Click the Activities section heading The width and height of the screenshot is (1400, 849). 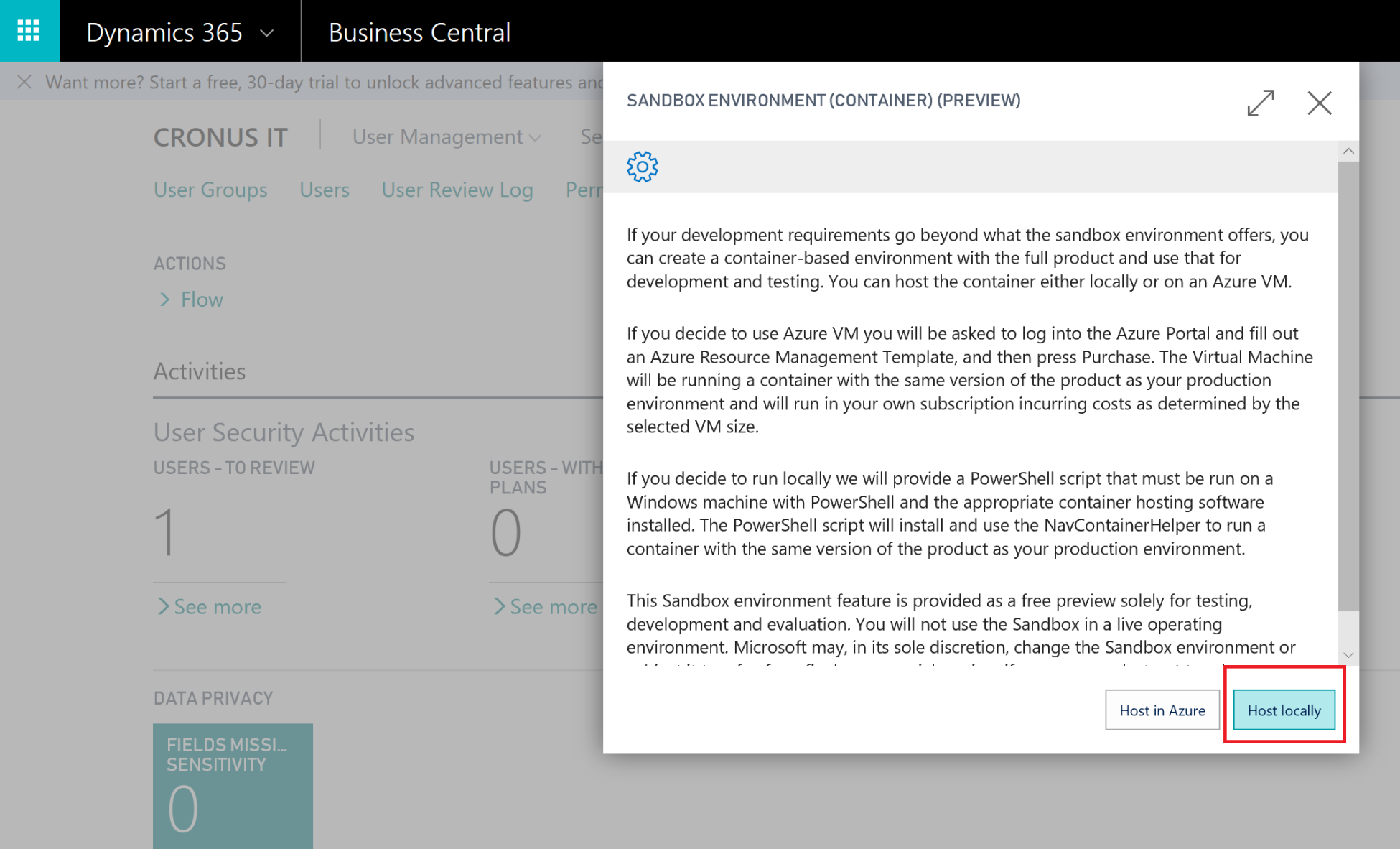200,371
